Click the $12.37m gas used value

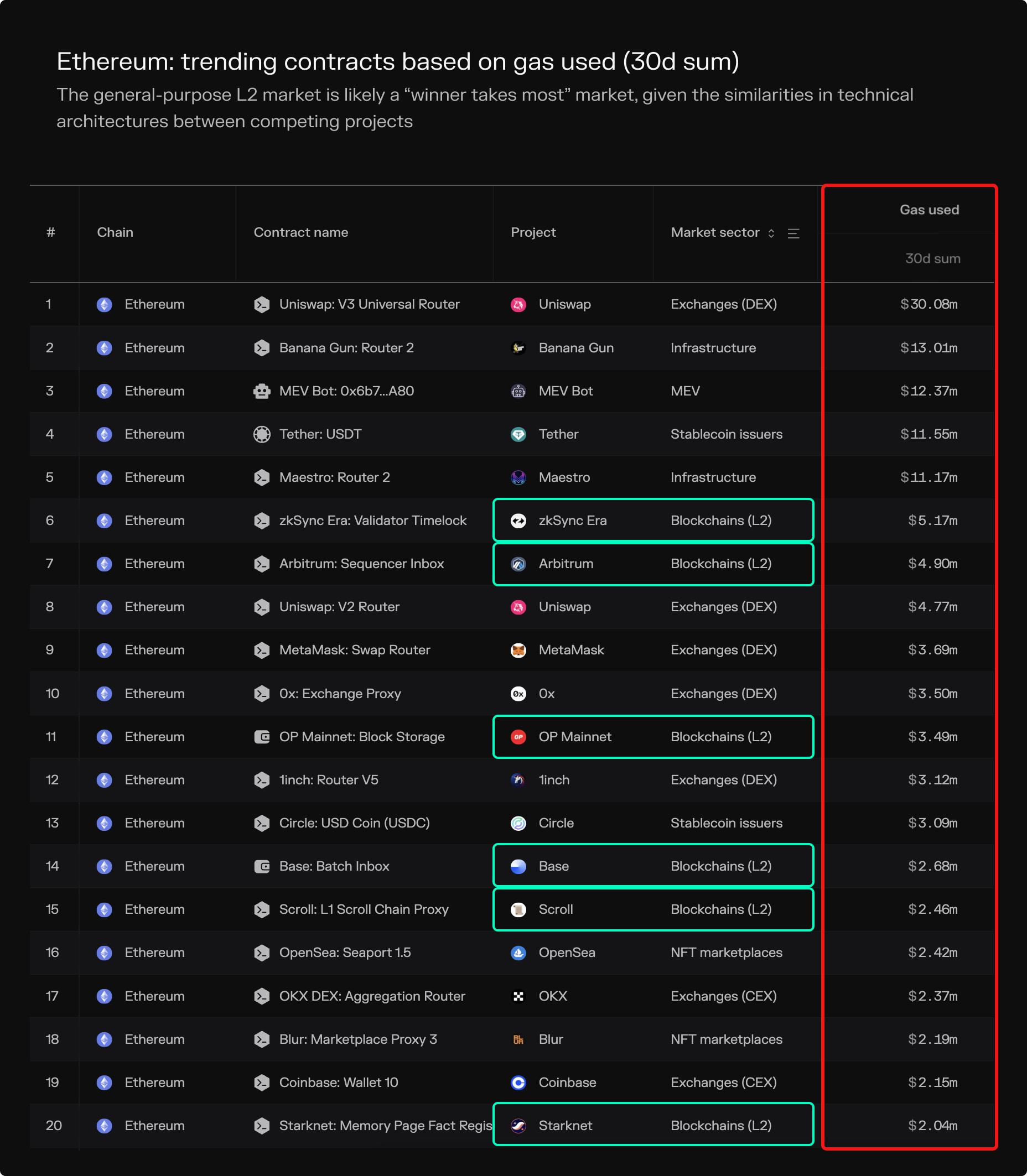coord(929,391)
